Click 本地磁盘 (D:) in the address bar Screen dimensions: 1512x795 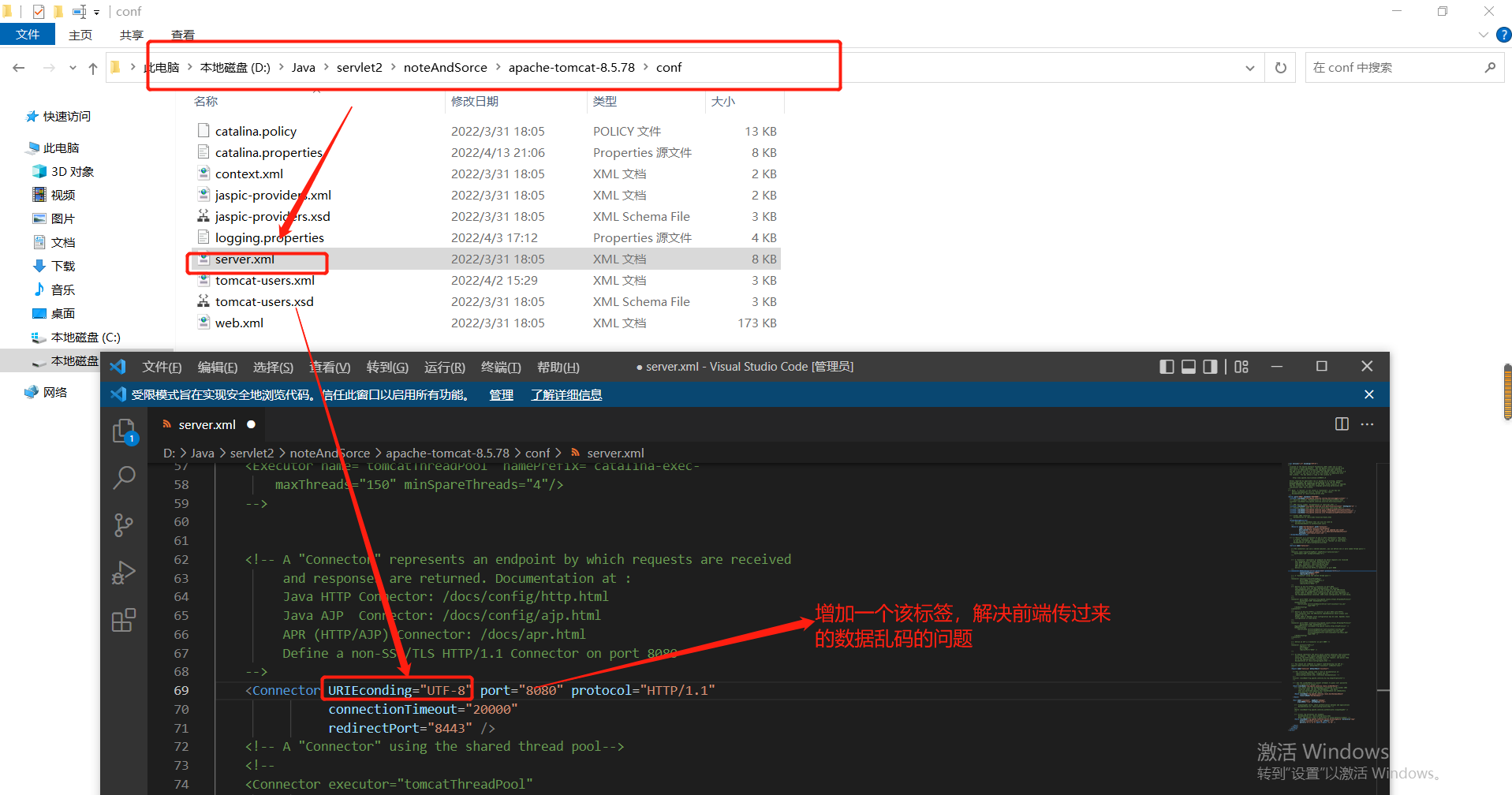[x=235, y=68]
